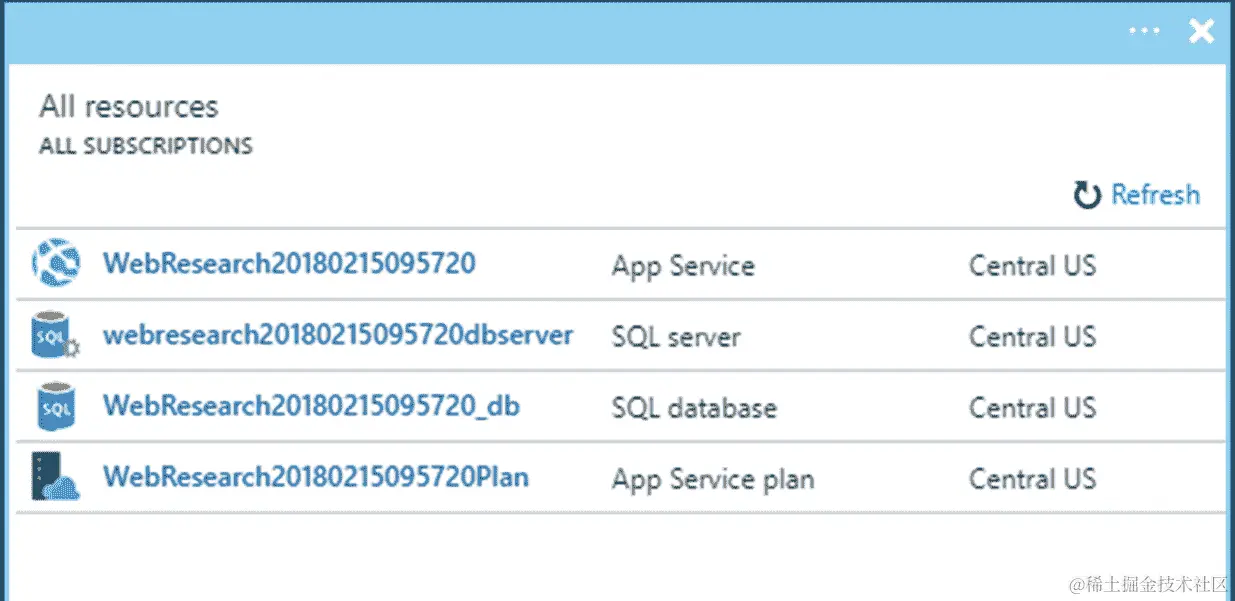Viewport: 1235px width, 601px height.
Task: Click the SQL database cylinder icon
Action: pos(56,406)
